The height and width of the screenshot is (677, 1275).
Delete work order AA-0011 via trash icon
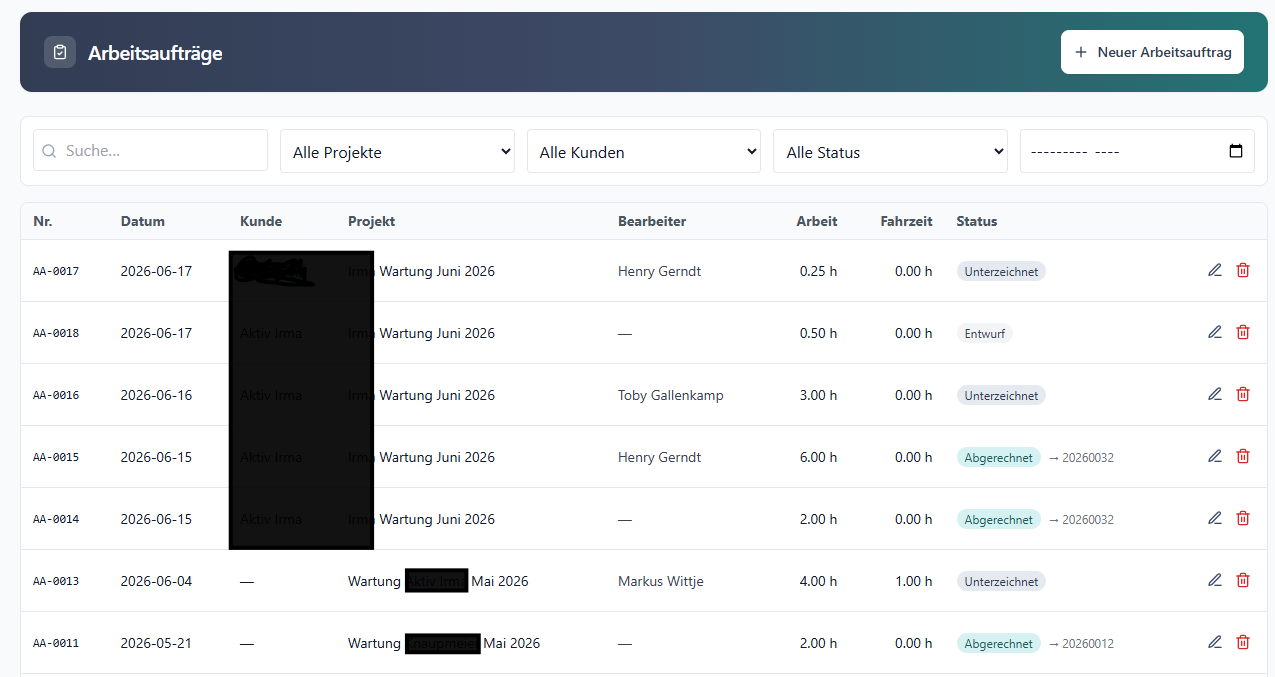point(1243,642)
